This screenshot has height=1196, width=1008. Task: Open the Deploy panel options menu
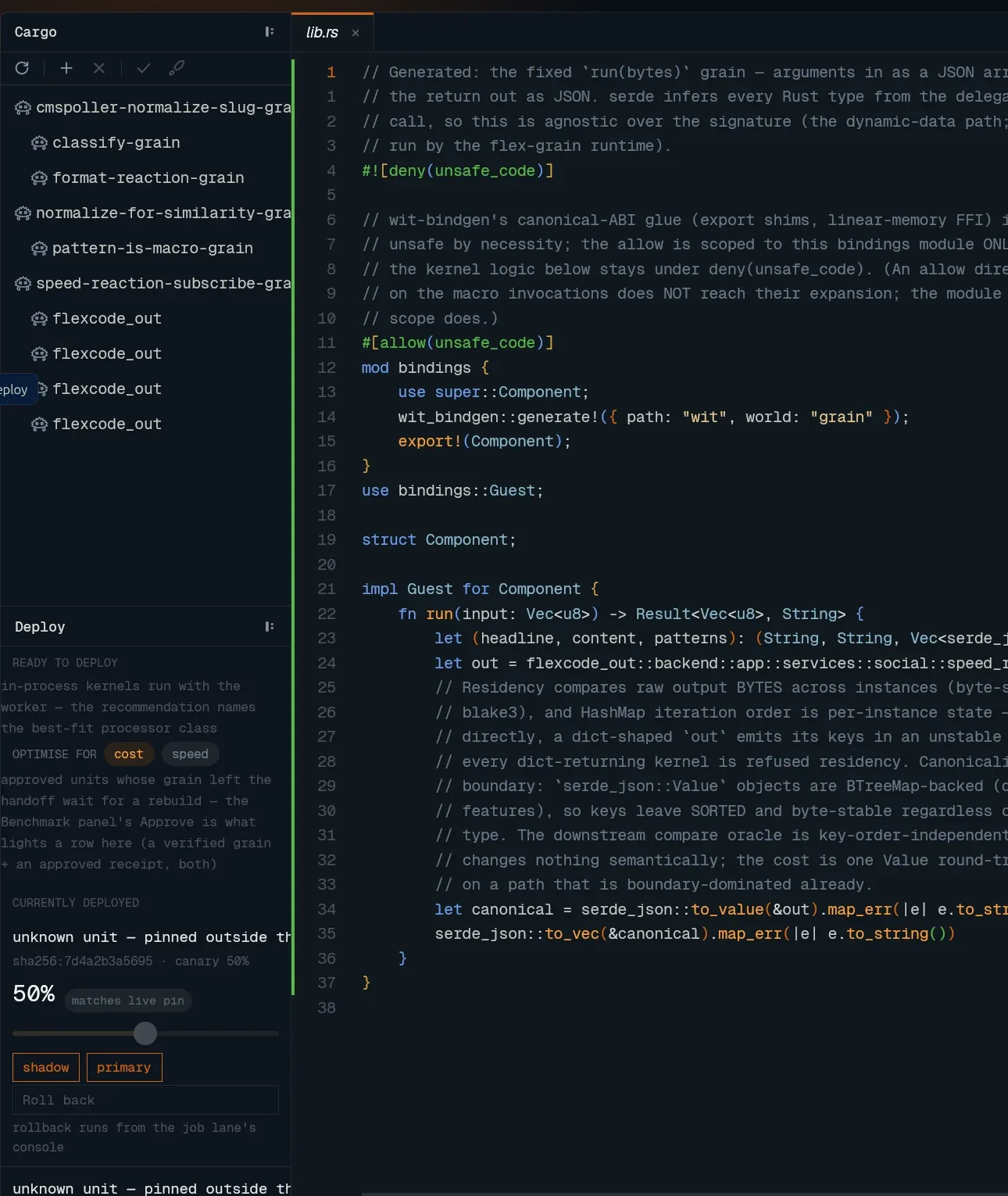(x=270, y=626)
